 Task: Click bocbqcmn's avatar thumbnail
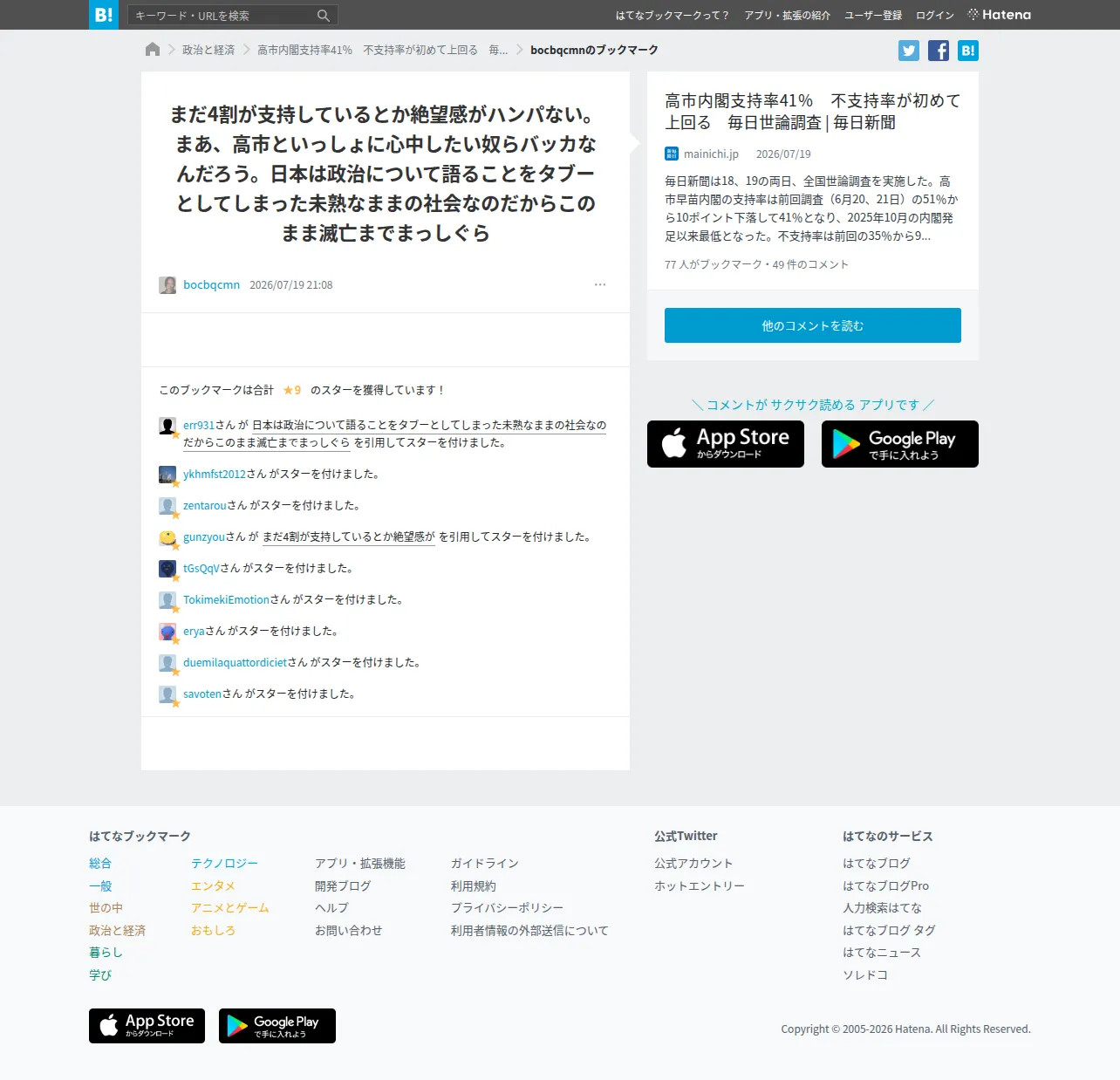click(167, 285)
